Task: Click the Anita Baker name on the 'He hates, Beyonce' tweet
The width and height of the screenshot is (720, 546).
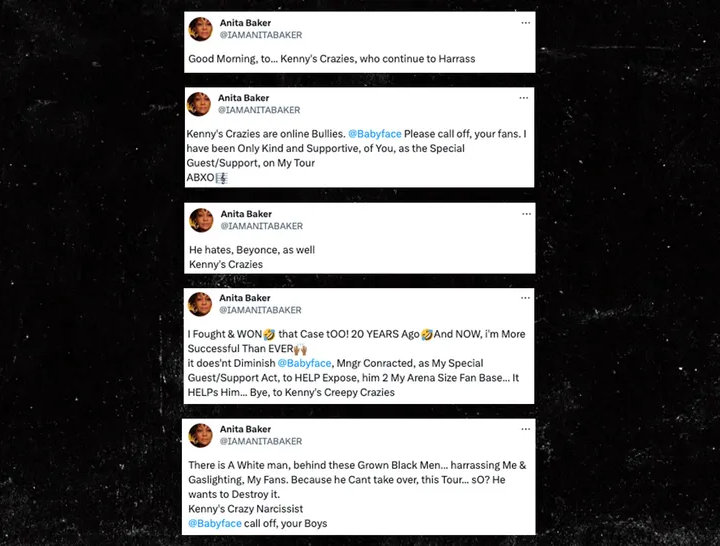Action: click(x=246, y=214)
